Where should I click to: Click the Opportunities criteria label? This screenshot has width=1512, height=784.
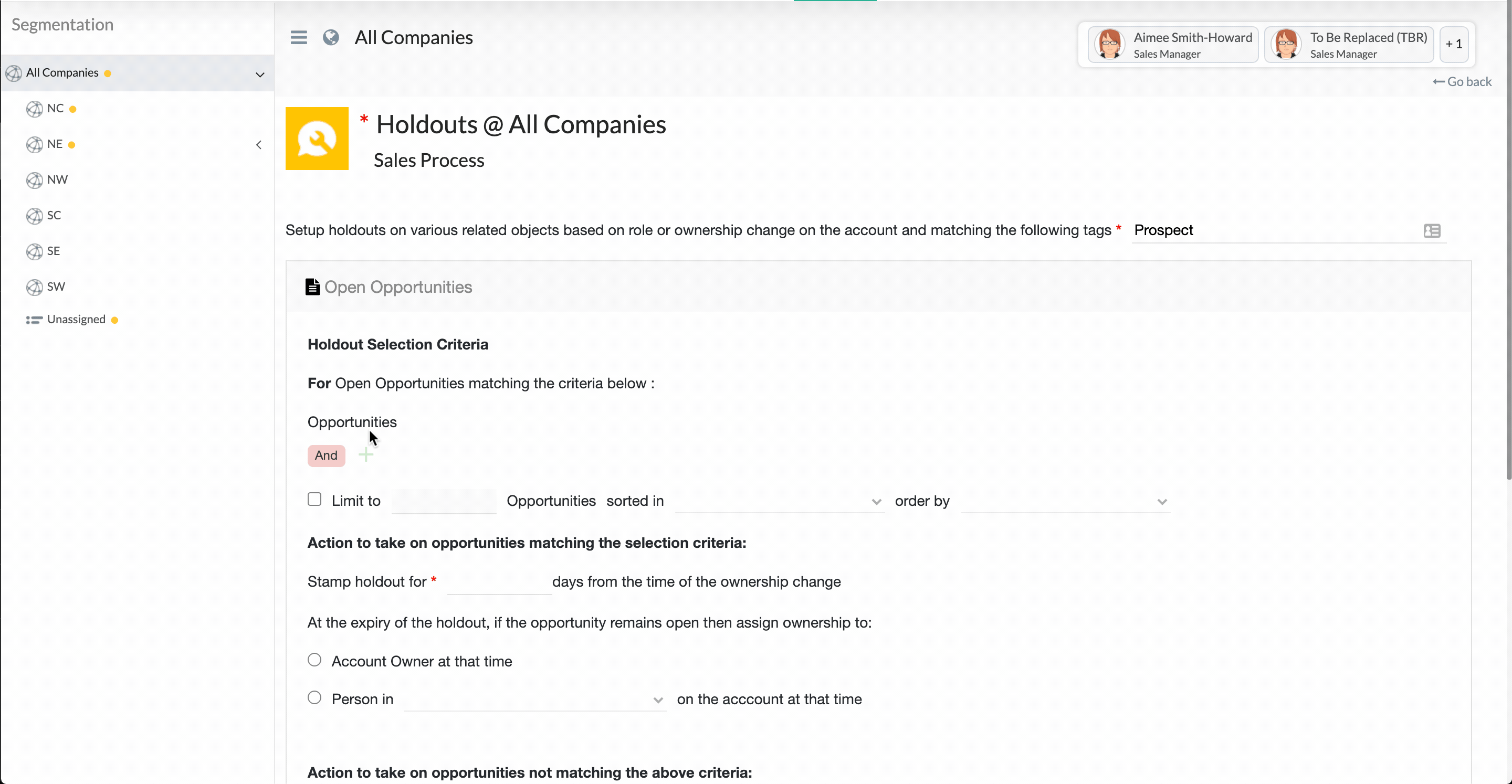click(x=352, y=422)
